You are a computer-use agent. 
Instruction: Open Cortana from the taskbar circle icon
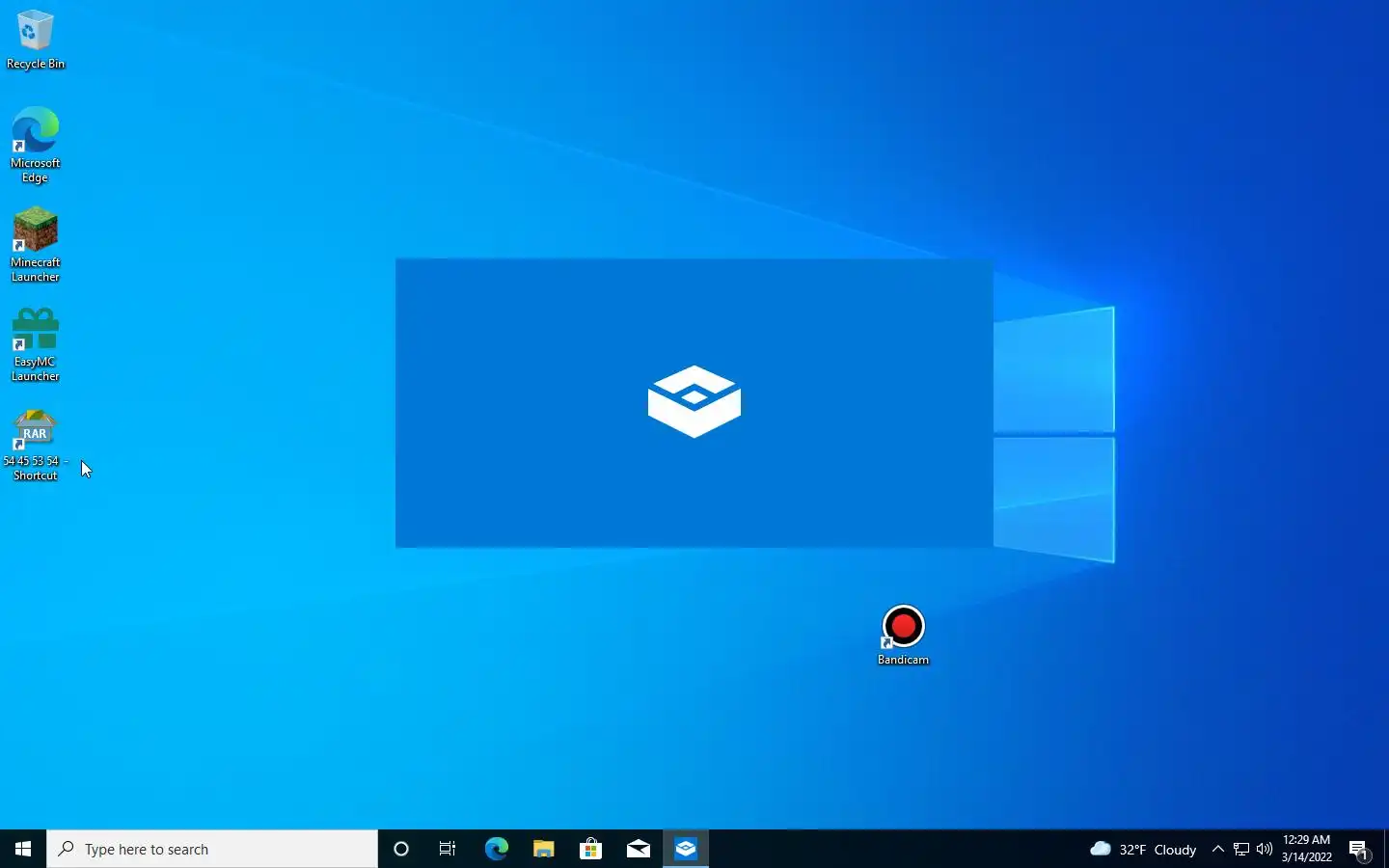pyautogui.click(x=401, y=849)
